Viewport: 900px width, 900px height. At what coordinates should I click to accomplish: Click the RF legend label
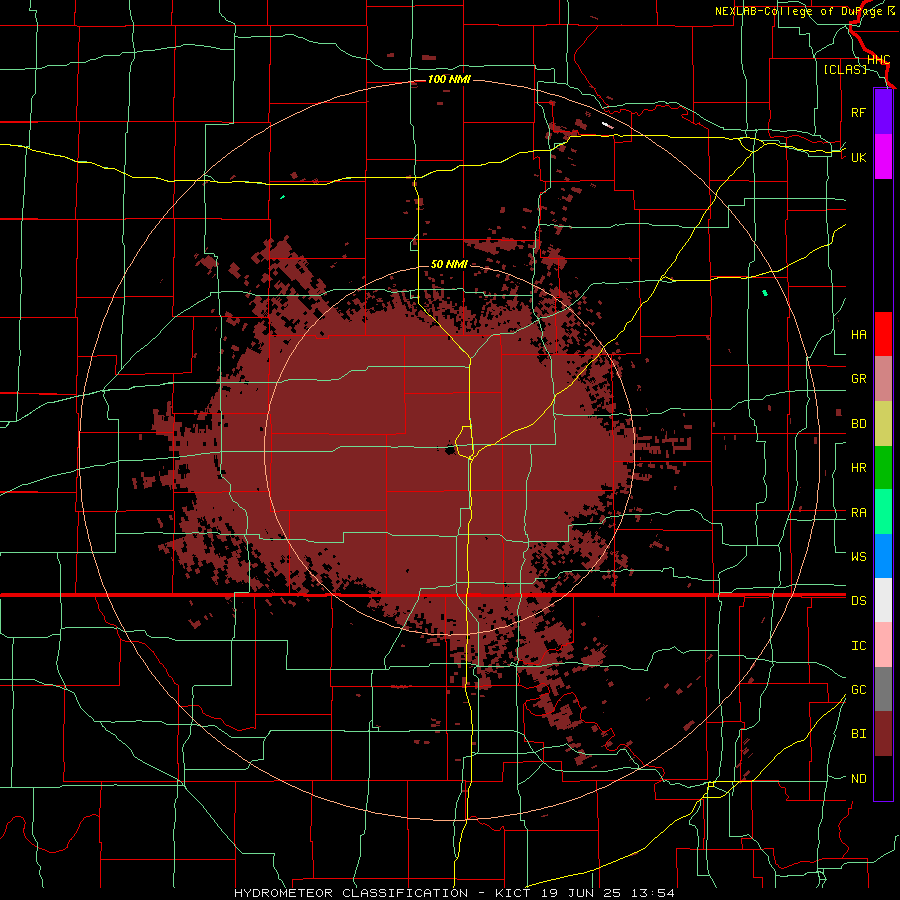[x=858, y=112]
